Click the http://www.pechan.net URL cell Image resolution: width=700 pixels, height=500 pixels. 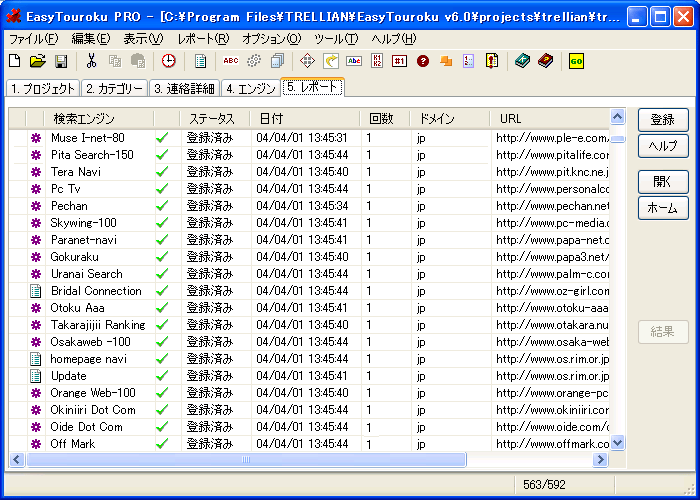(553, 206)
